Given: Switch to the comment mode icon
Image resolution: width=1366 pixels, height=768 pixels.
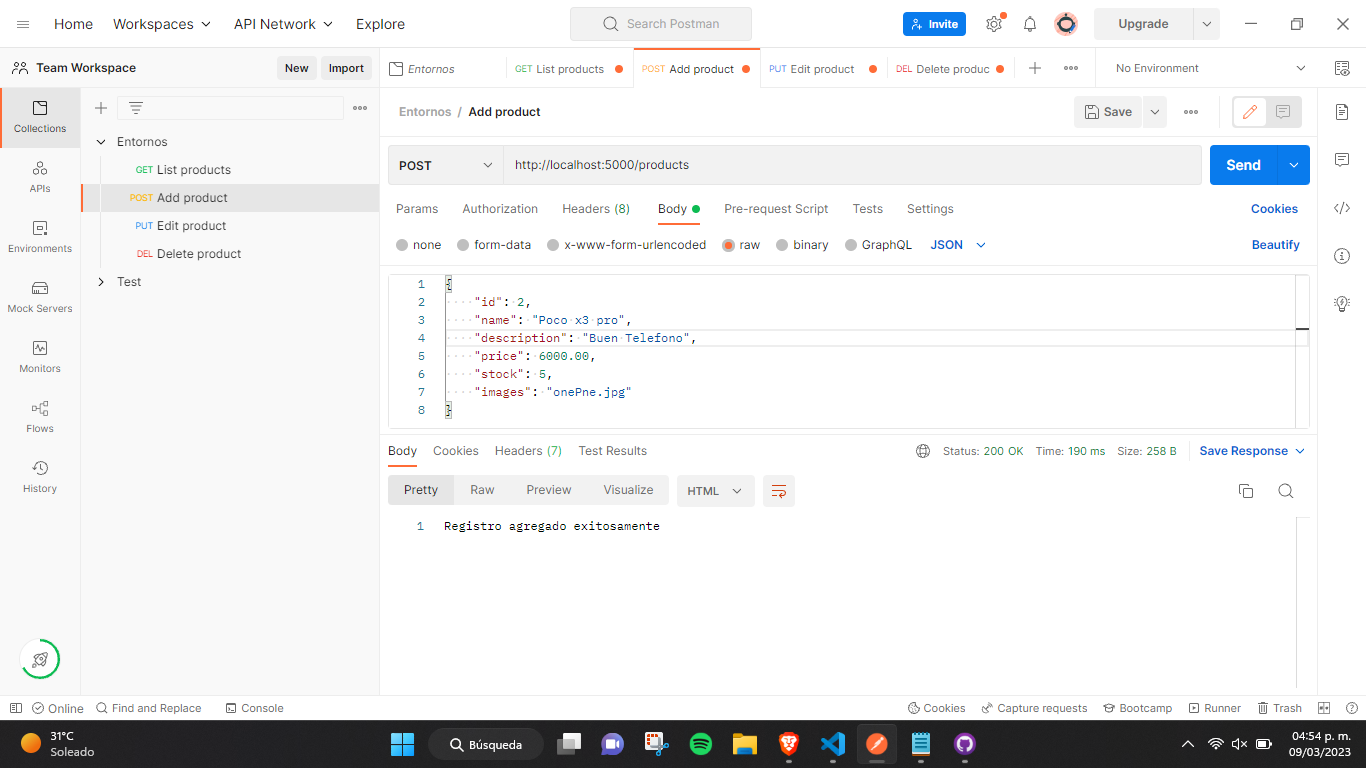Looking at the screenshot, I should tap(1283, 112).
